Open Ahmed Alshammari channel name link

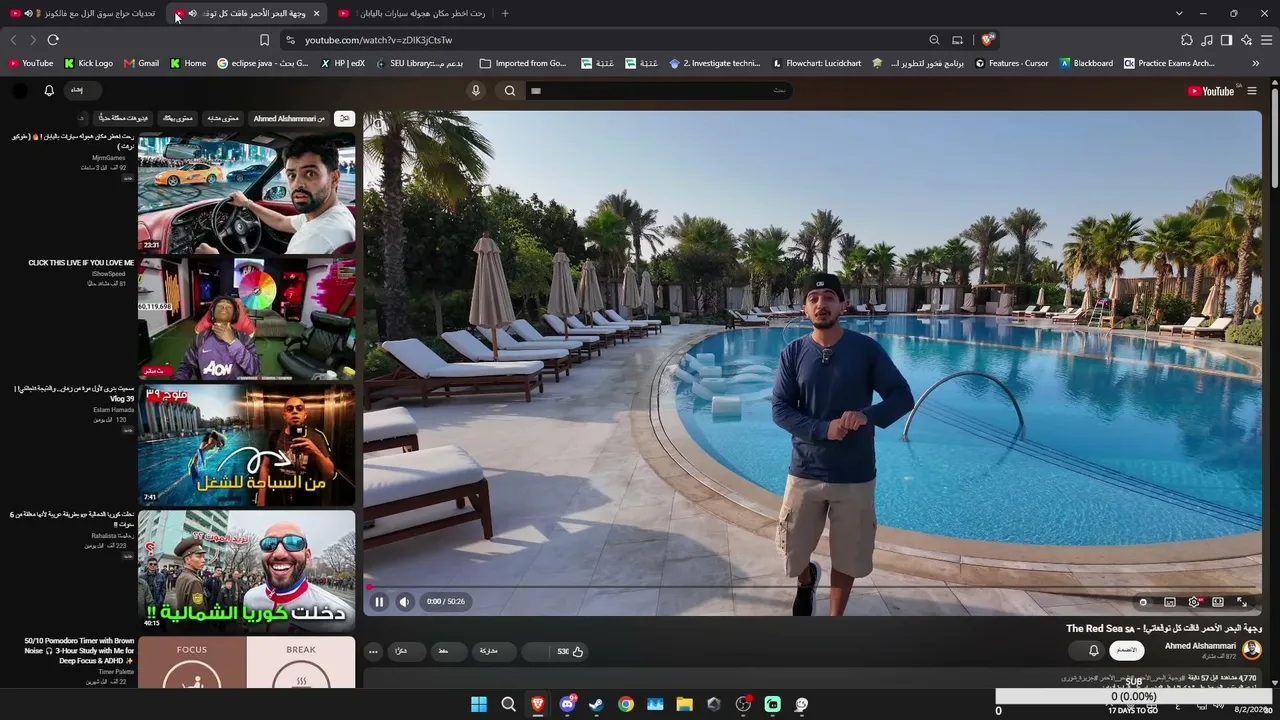[x=1200, y=646]
